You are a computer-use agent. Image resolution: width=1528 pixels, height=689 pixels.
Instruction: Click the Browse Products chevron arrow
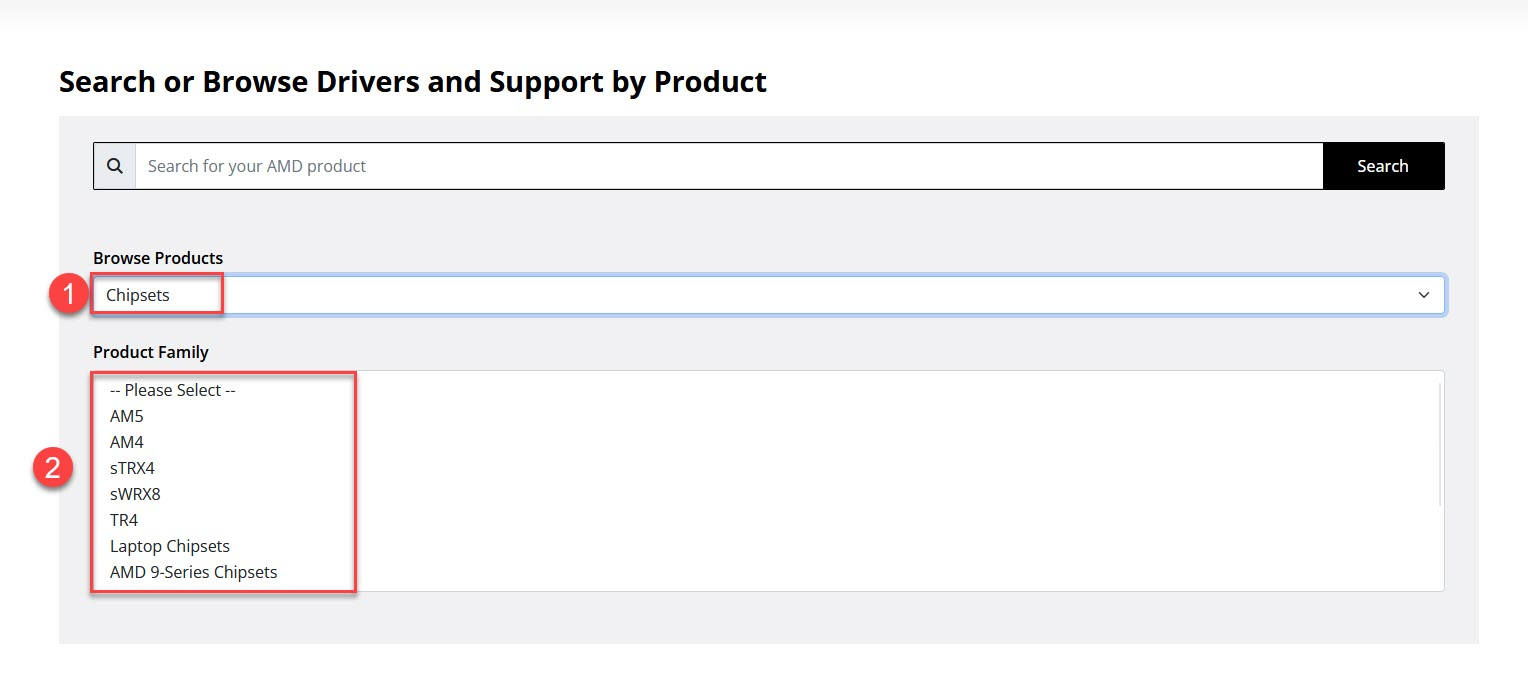coord(1424,296)
